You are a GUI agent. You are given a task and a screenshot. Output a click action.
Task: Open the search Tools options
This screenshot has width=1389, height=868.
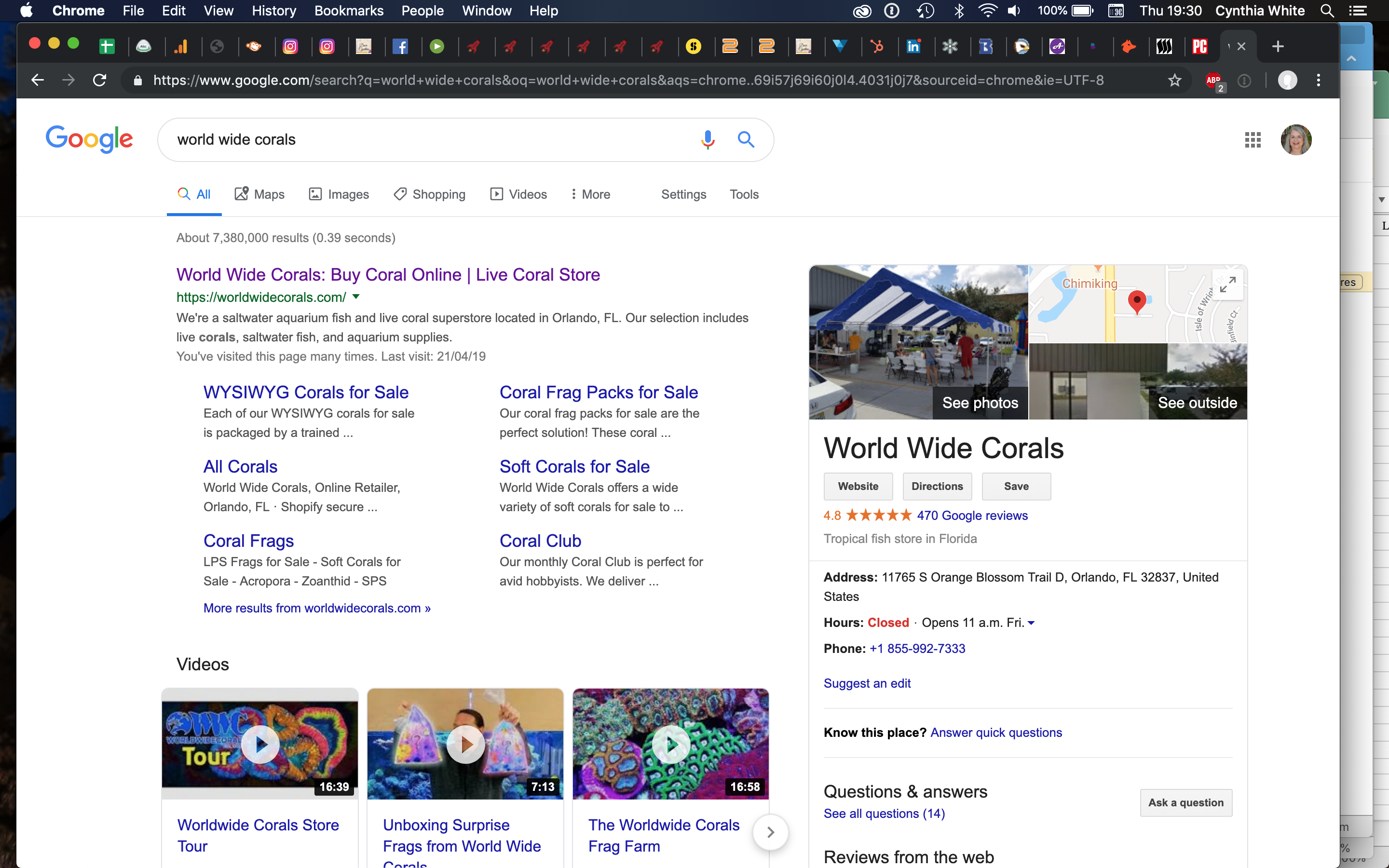(744, 194)
